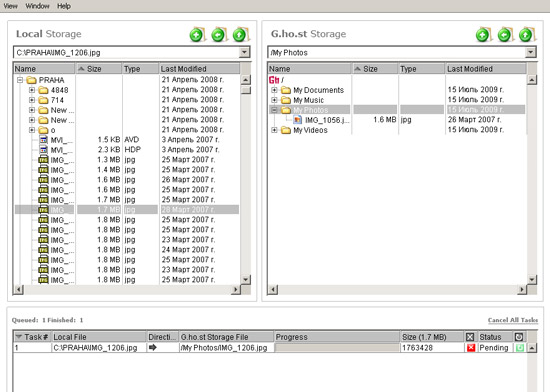Image resolution: width=550 pixels, height=392 pixels.
Task: Open the G.ho.st Storage path dropdown arrow
Action: click(530, 53)
